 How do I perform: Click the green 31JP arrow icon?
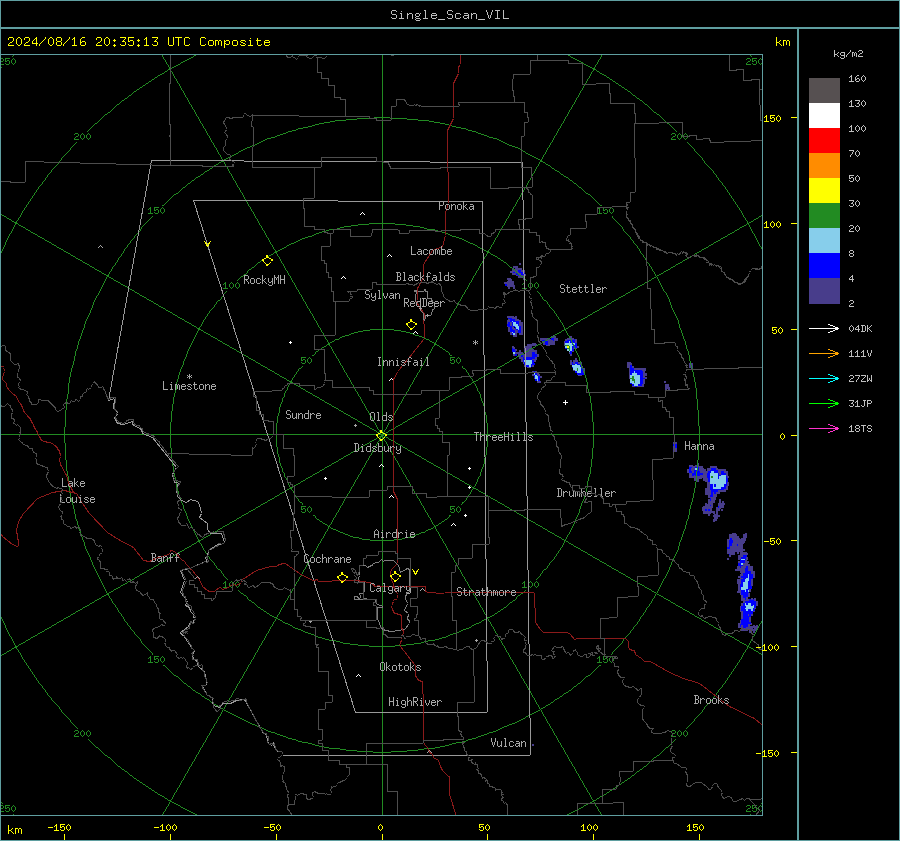(x=824, y=404)
